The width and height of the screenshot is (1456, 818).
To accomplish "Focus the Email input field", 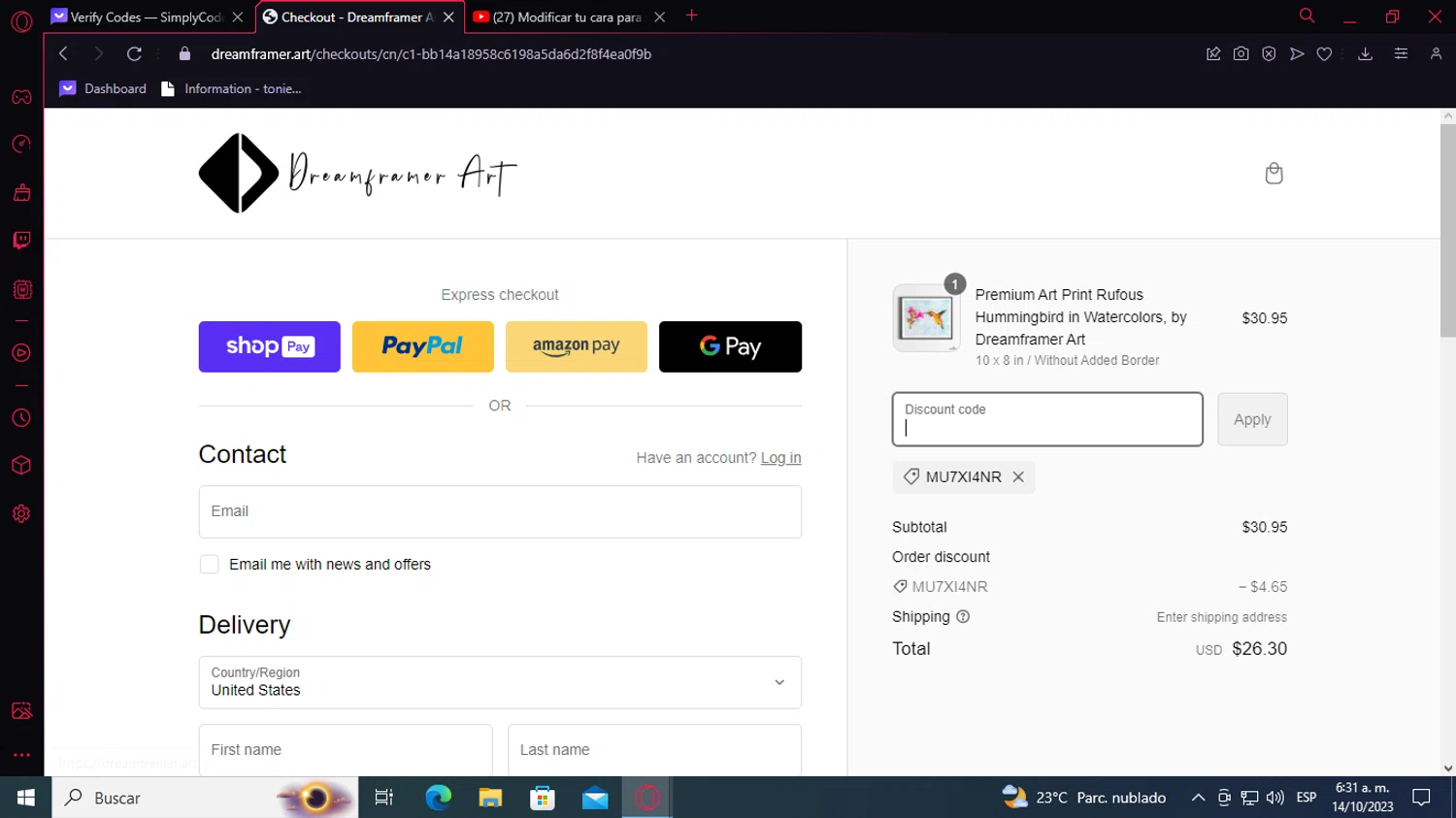I will (x=500, y=511).
